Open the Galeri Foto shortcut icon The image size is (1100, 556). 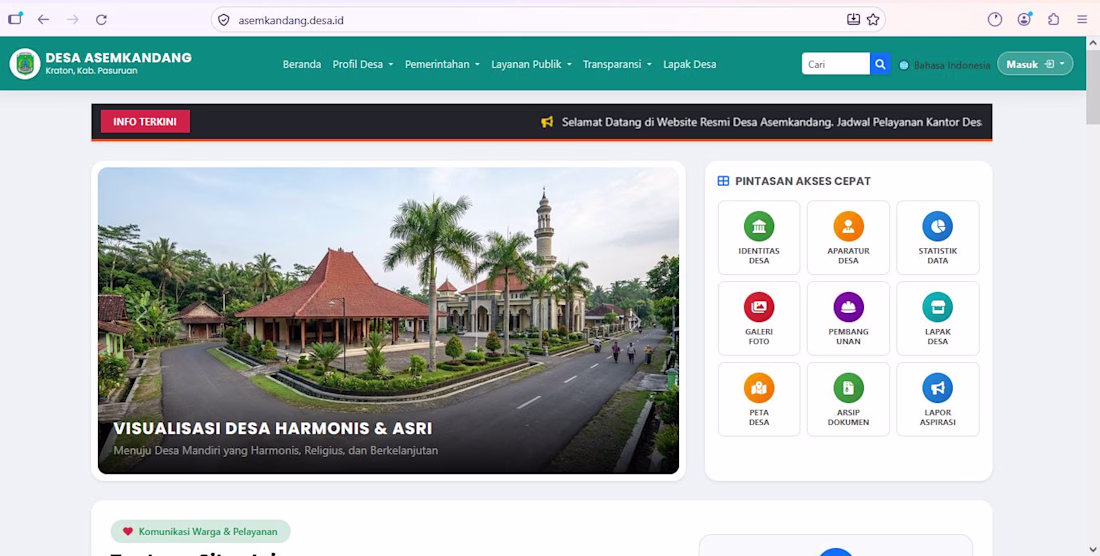pos(758,307)
